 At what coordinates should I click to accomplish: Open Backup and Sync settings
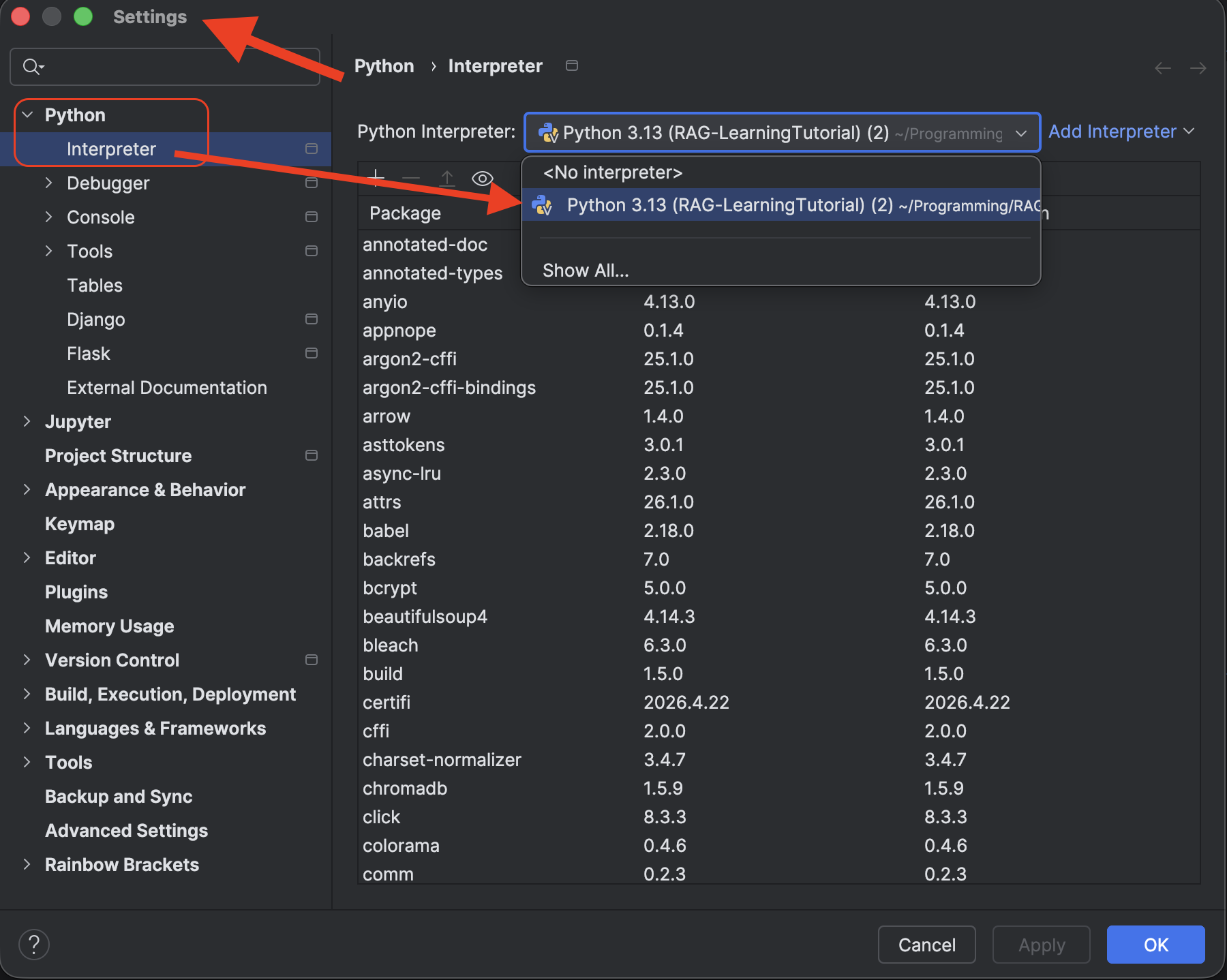click(x=166, y=796)
